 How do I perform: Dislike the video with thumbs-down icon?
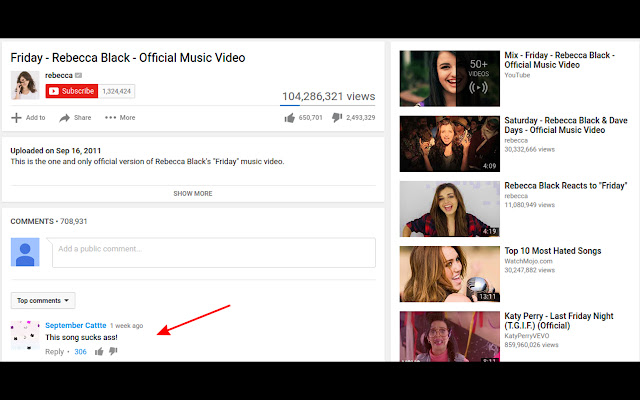[x=337, y=118]
